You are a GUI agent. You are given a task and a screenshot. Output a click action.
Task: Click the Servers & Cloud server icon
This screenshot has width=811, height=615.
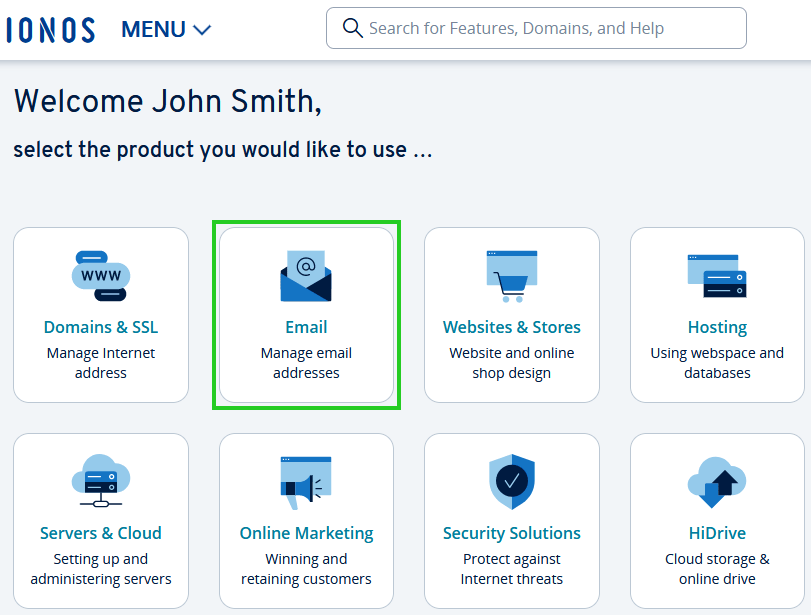101,481
